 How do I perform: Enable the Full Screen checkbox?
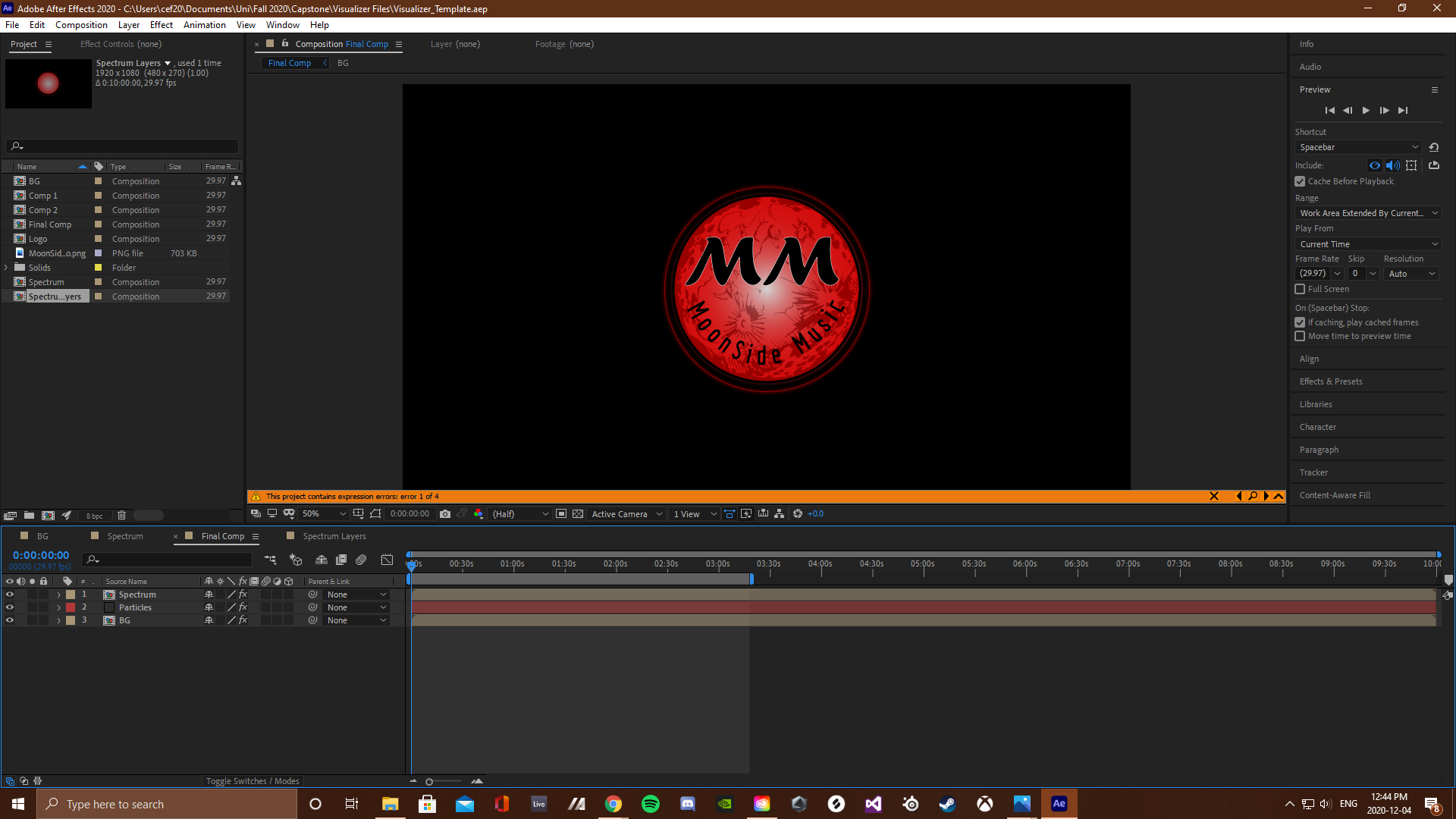(1300, 289)
